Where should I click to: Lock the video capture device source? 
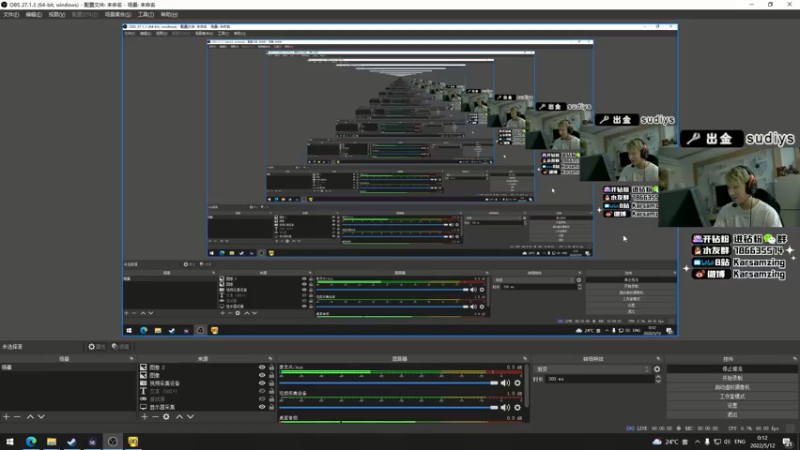(271, 383)
